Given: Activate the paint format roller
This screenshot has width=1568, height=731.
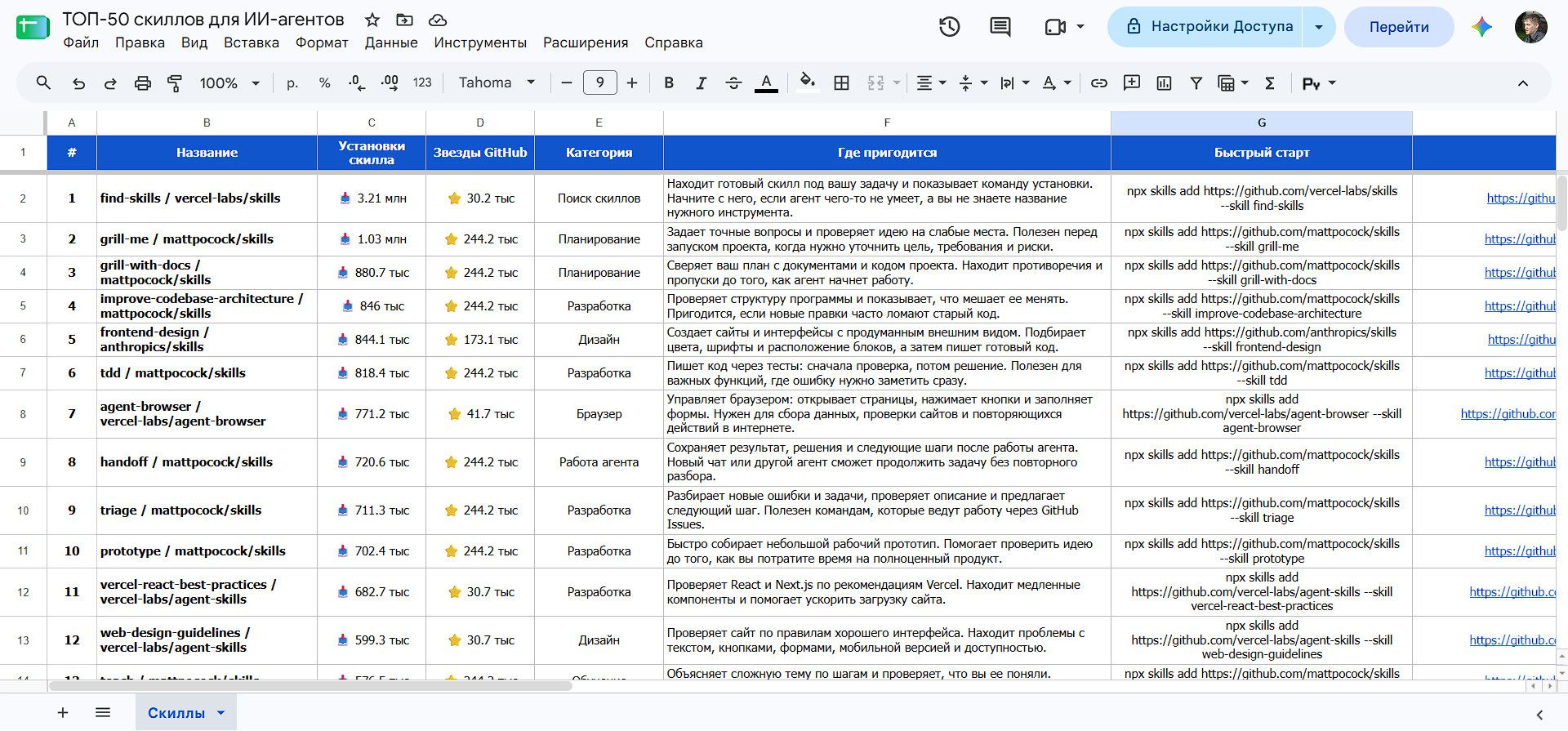Looking at the screenshot, I should (175, 83).
